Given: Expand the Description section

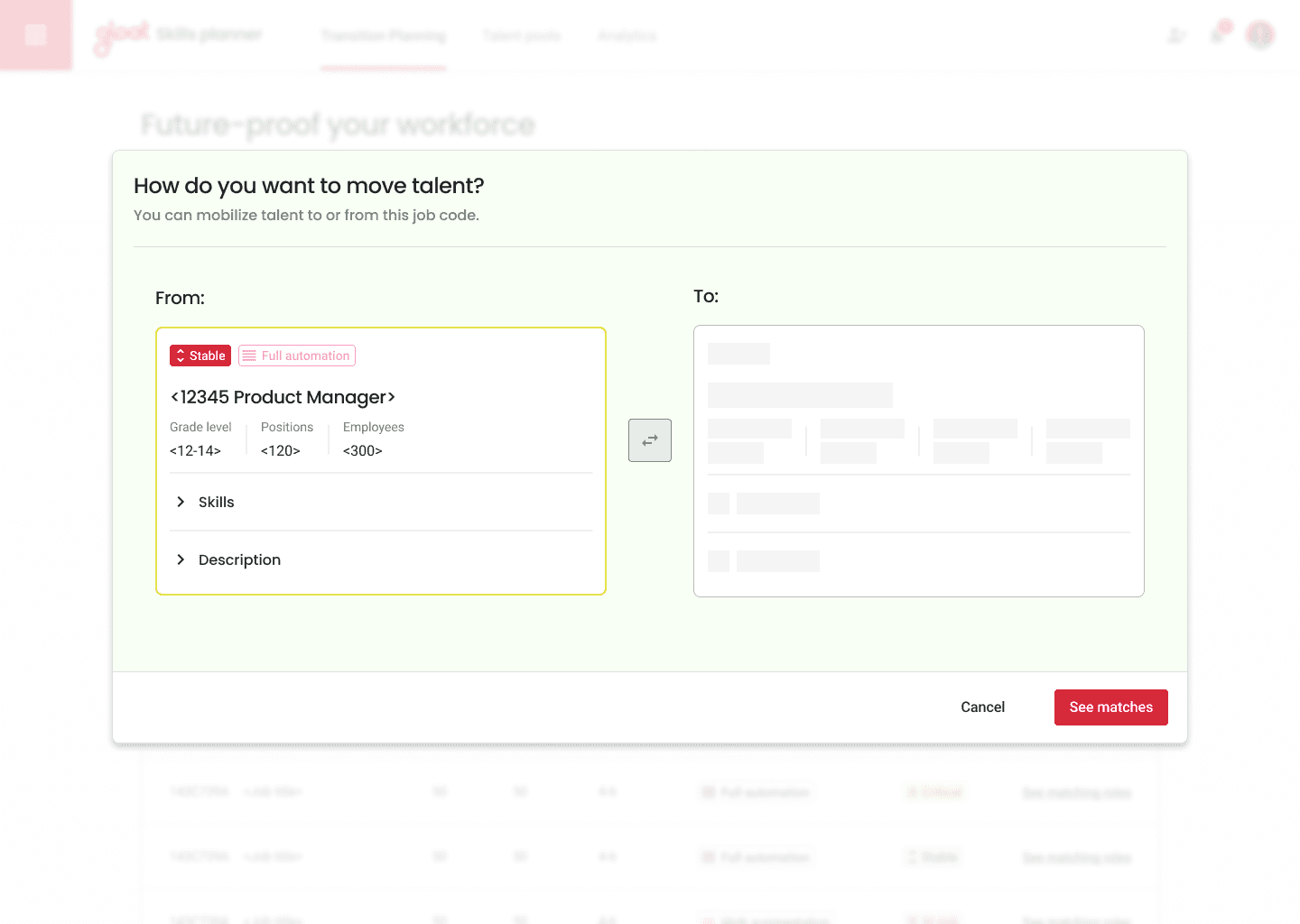Looking at the screenshot, I should 381,559.
